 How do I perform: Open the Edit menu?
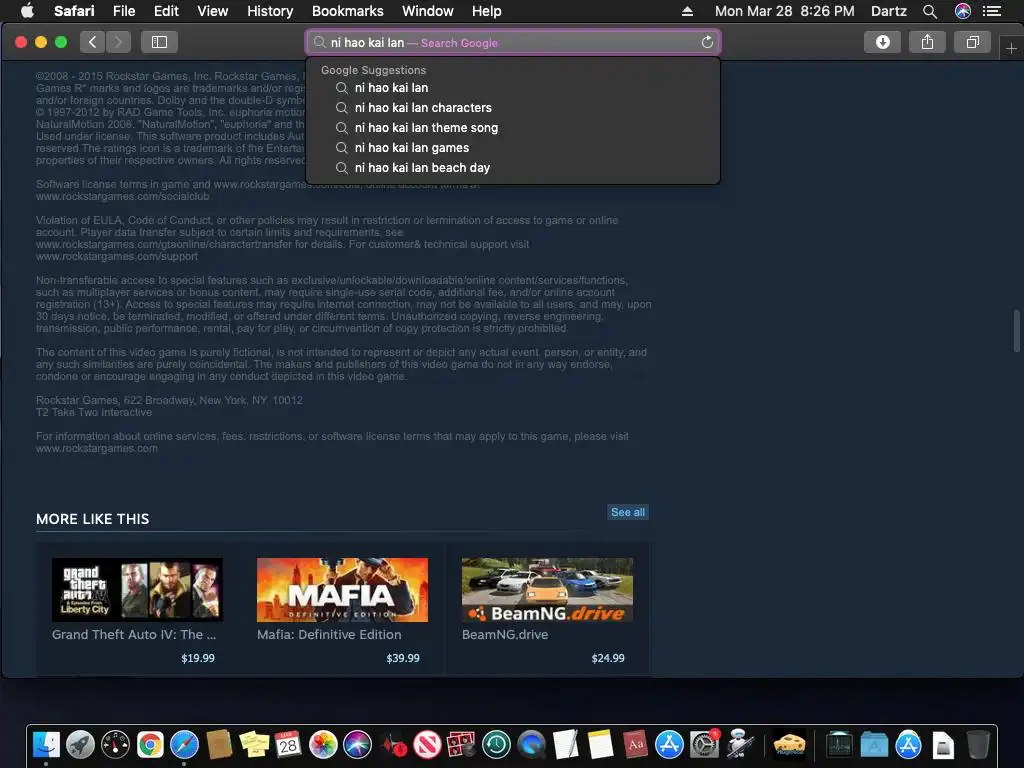(x=166, y=11)
